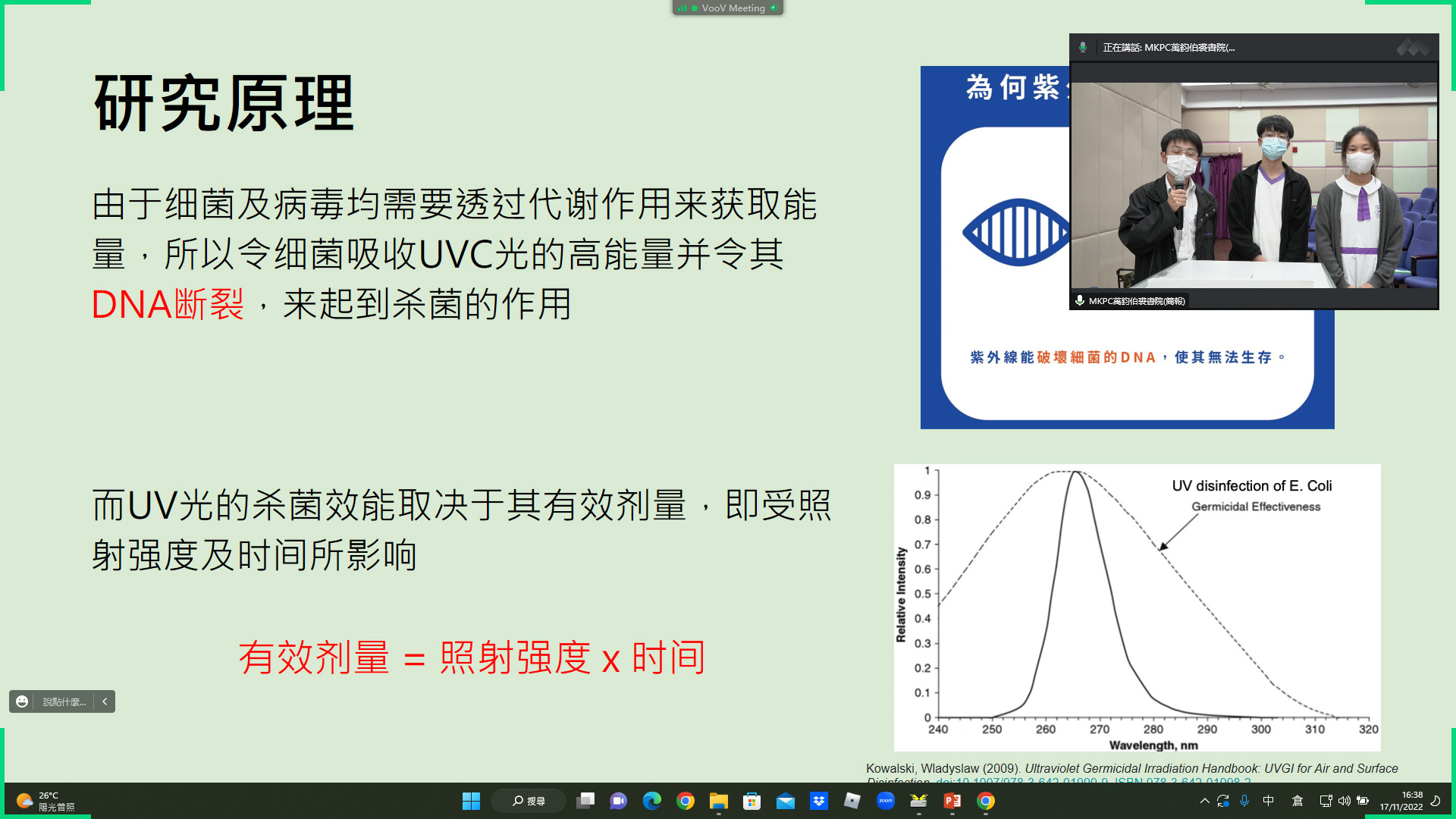Viewport: 1456px width, 819px height.
Task: Open File Explorer from the taskbar
Action: [x=719, y=801]
